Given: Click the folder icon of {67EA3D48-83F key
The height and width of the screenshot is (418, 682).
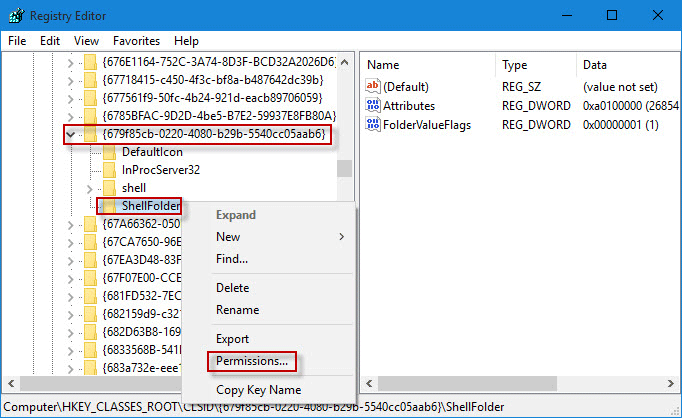Looking at the screenshot, I should 90,260.
